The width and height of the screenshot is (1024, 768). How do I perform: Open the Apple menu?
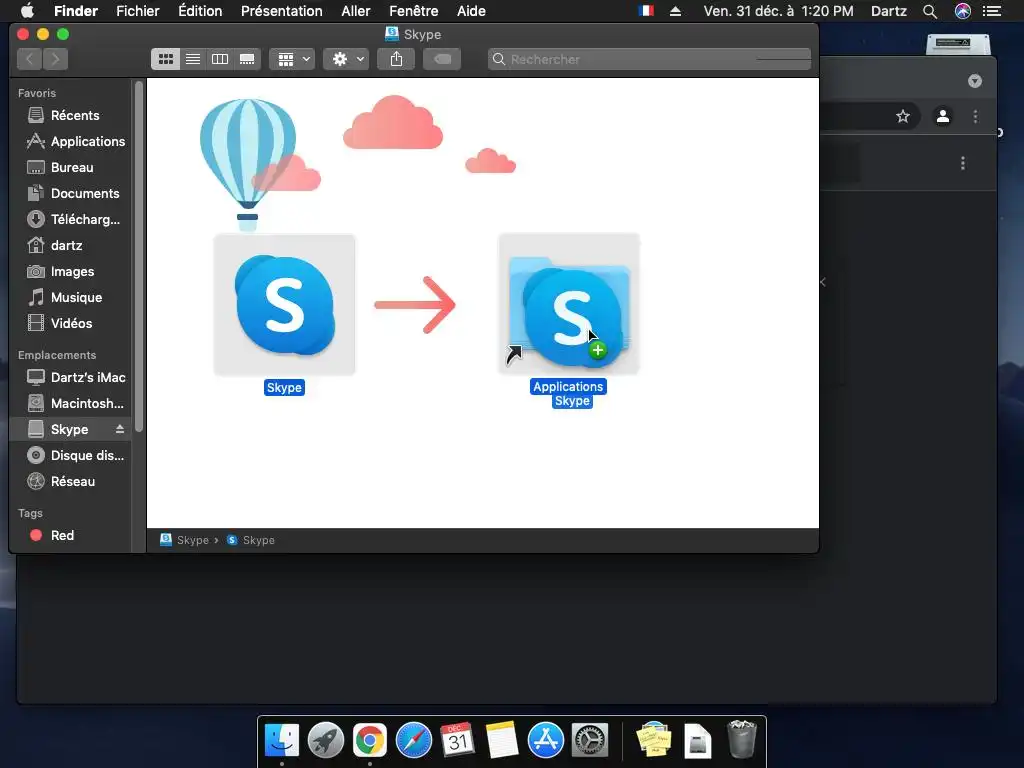27,11
